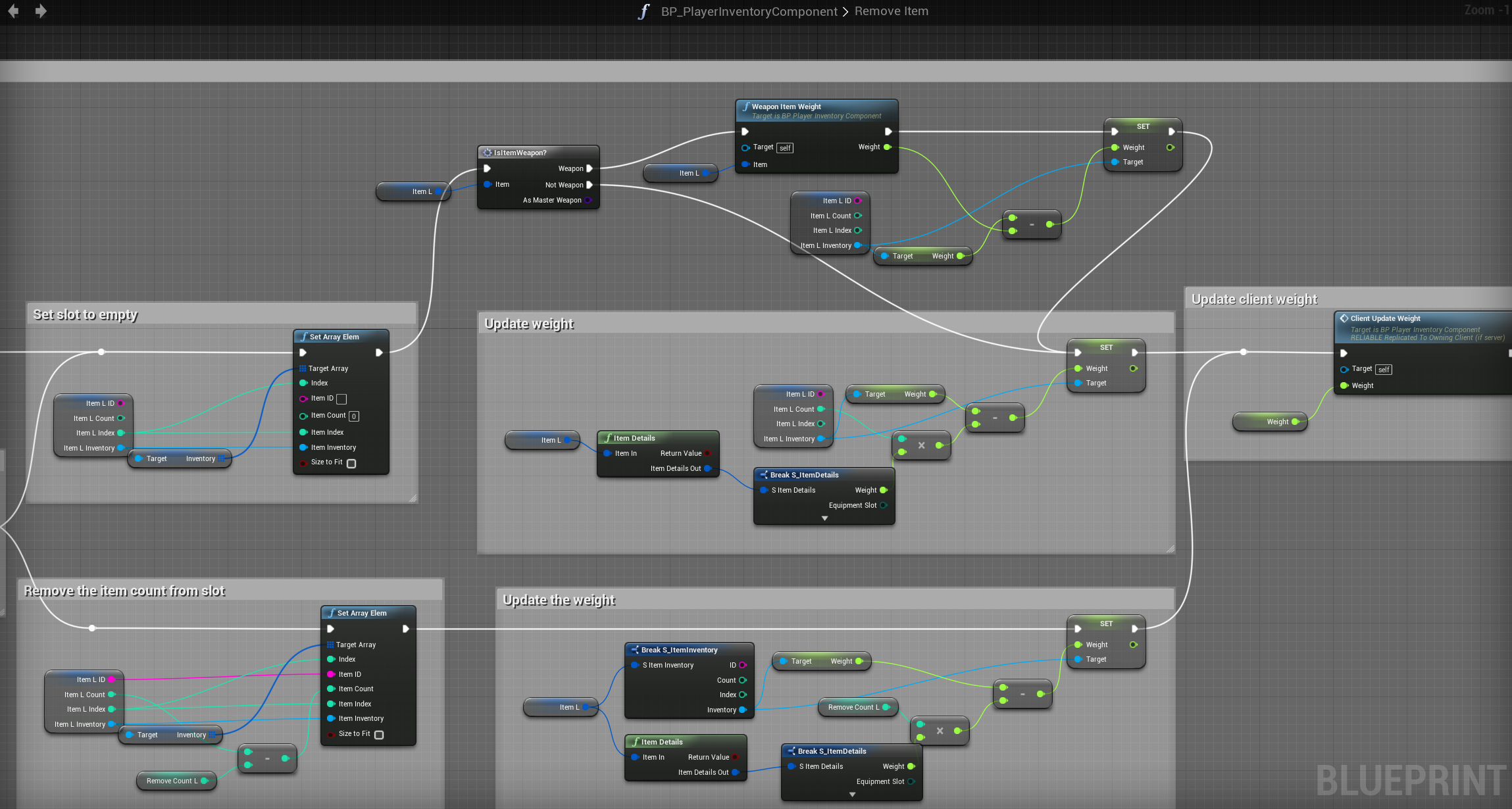Screen dimensions: 1512x809
Task: Select Remove Item breadcrumb entry
Action: coord(891,11)
